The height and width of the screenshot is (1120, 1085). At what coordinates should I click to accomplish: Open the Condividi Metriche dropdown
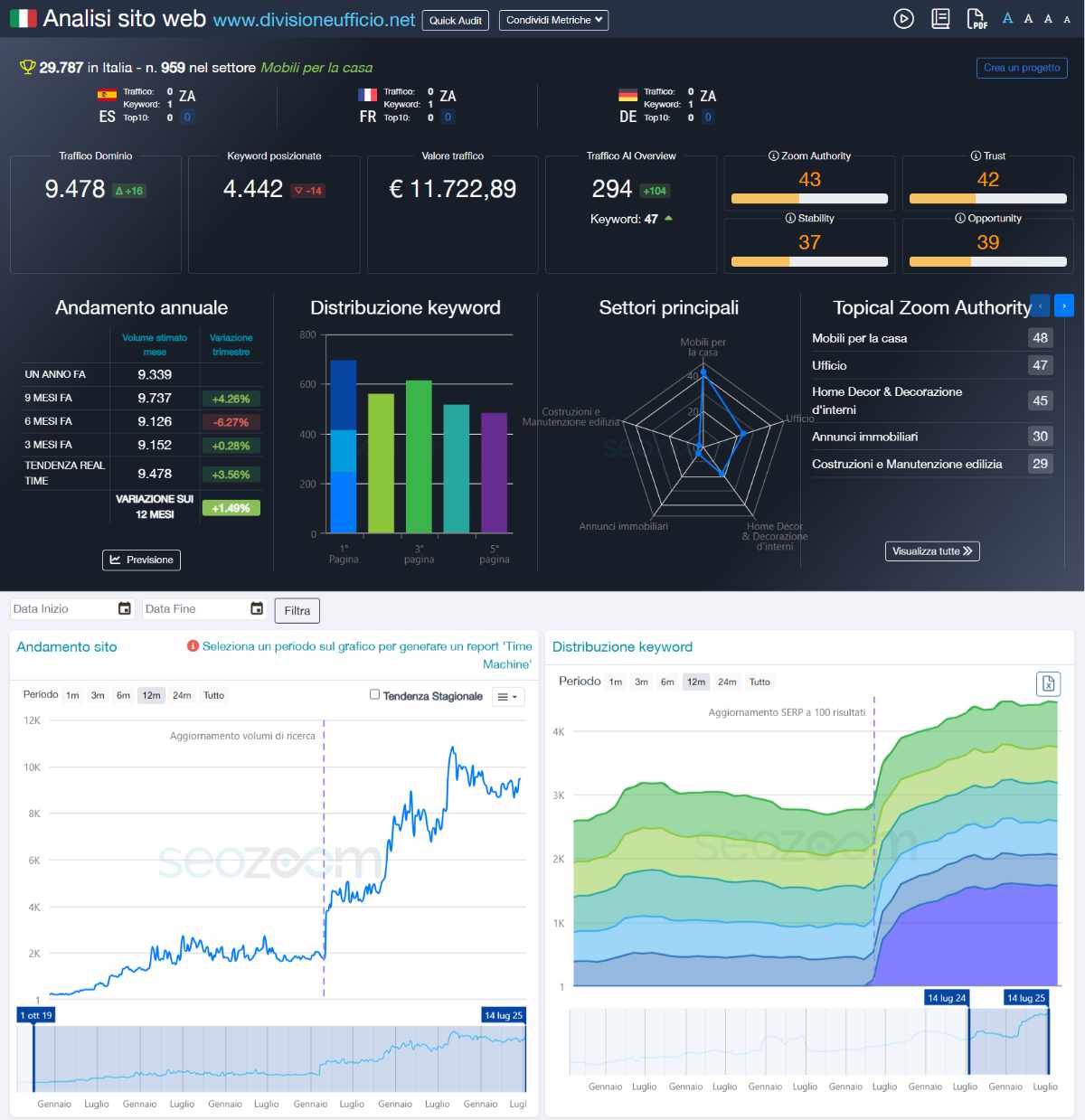pos(553,20)
